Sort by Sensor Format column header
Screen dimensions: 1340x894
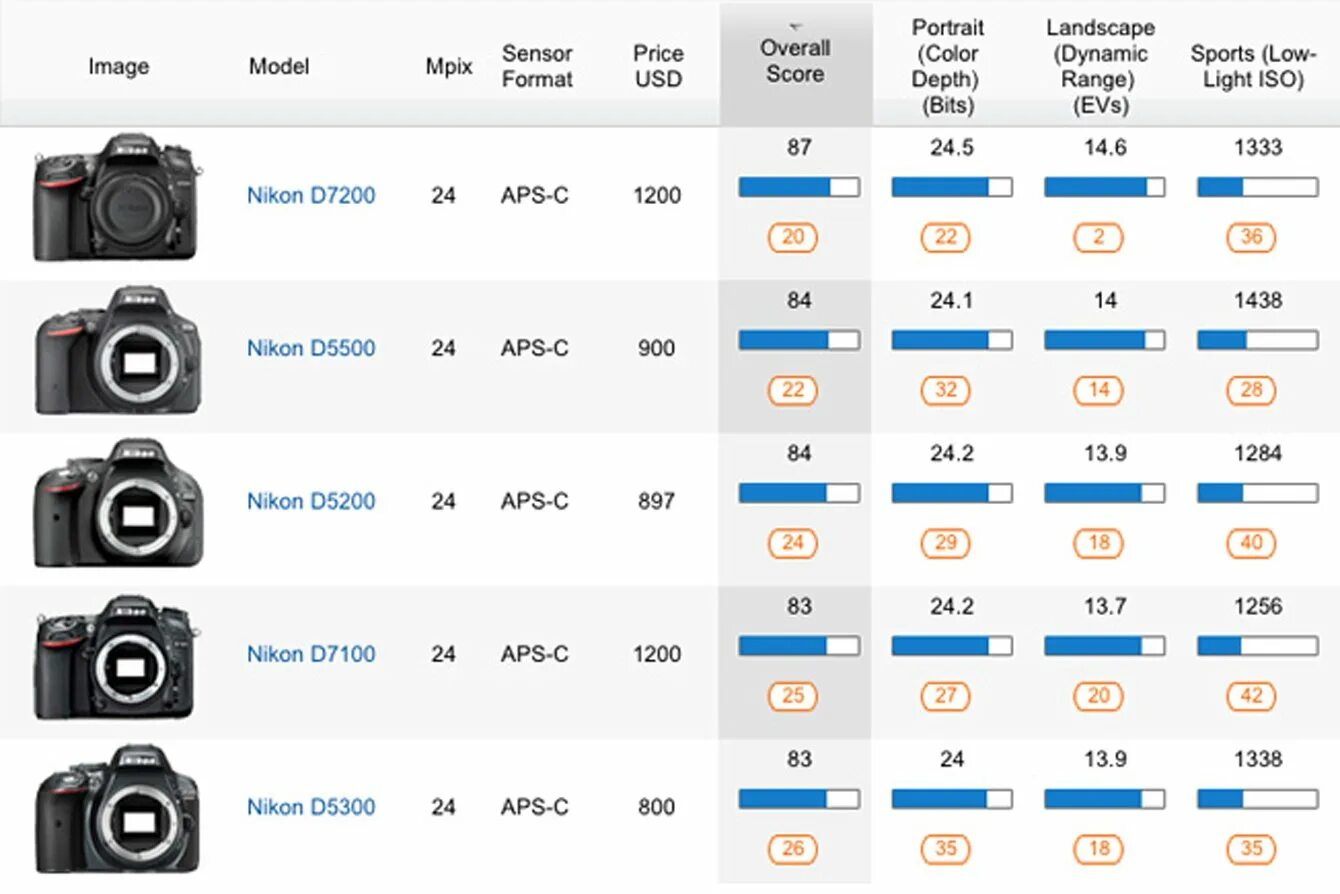(537, 66)
